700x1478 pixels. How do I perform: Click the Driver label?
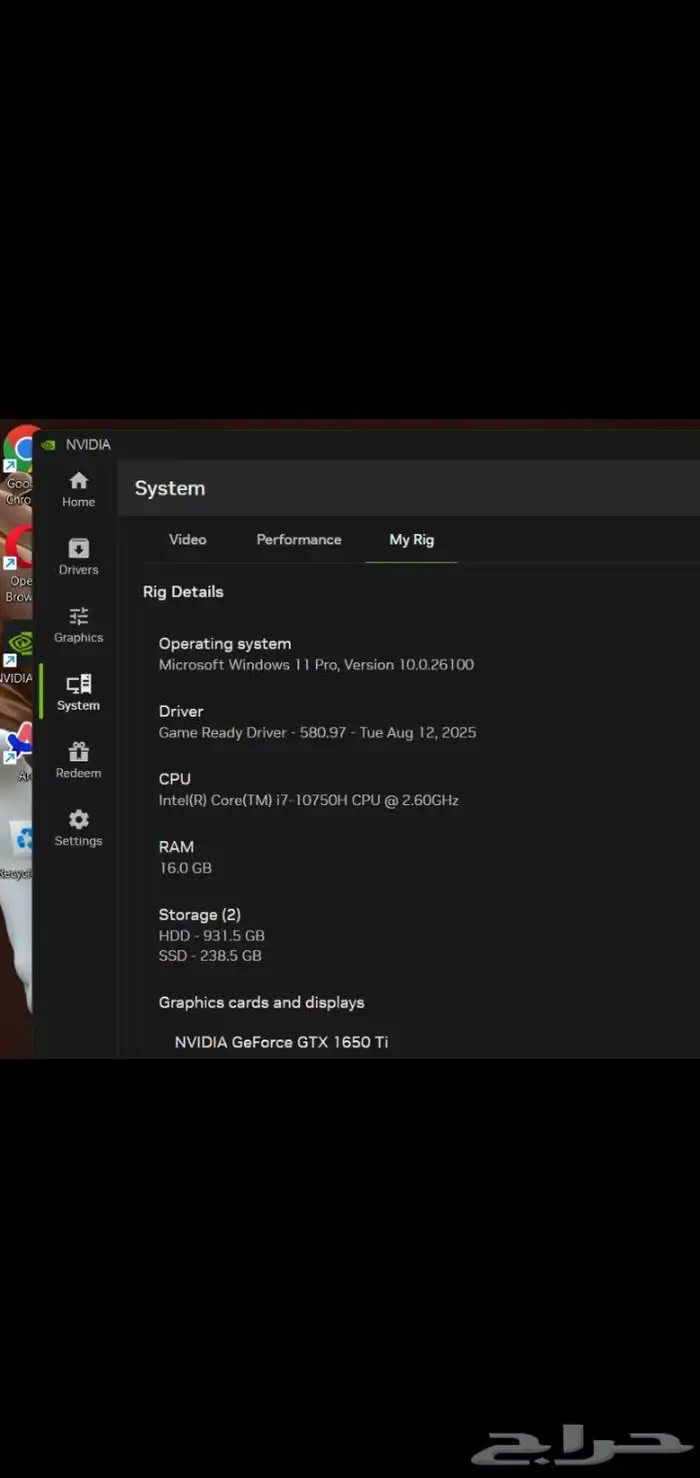(181, 711)
